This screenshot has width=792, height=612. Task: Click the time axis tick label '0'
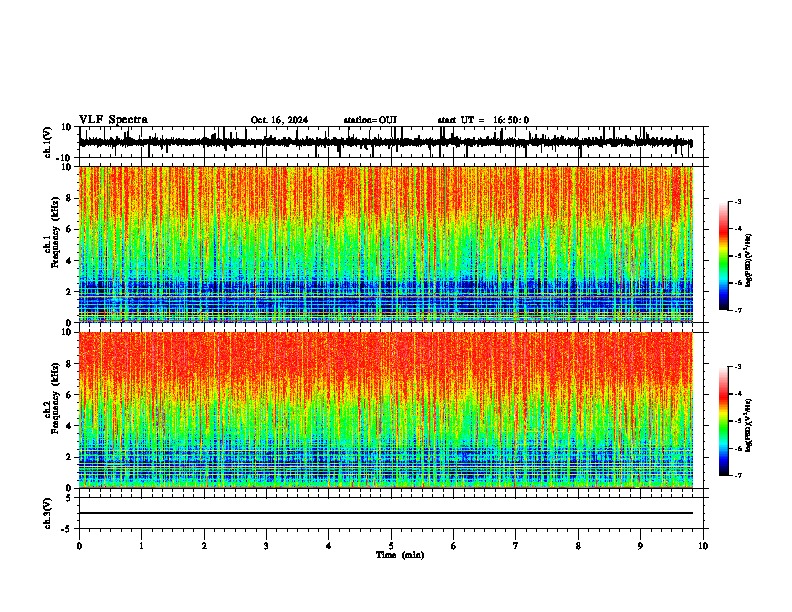click(79, 546)
